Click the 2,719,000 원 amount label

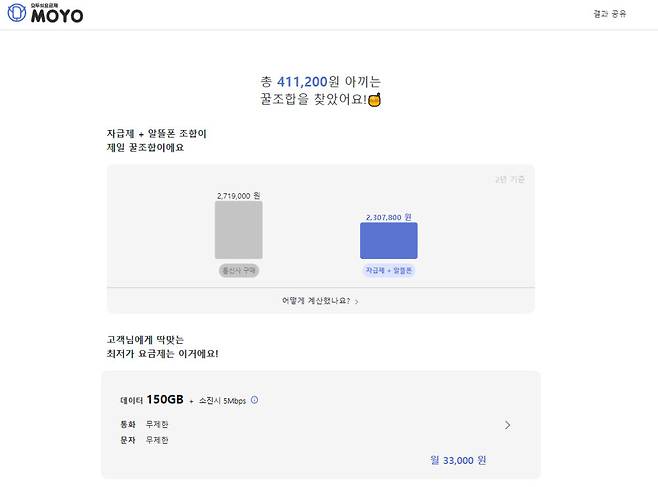238,196
